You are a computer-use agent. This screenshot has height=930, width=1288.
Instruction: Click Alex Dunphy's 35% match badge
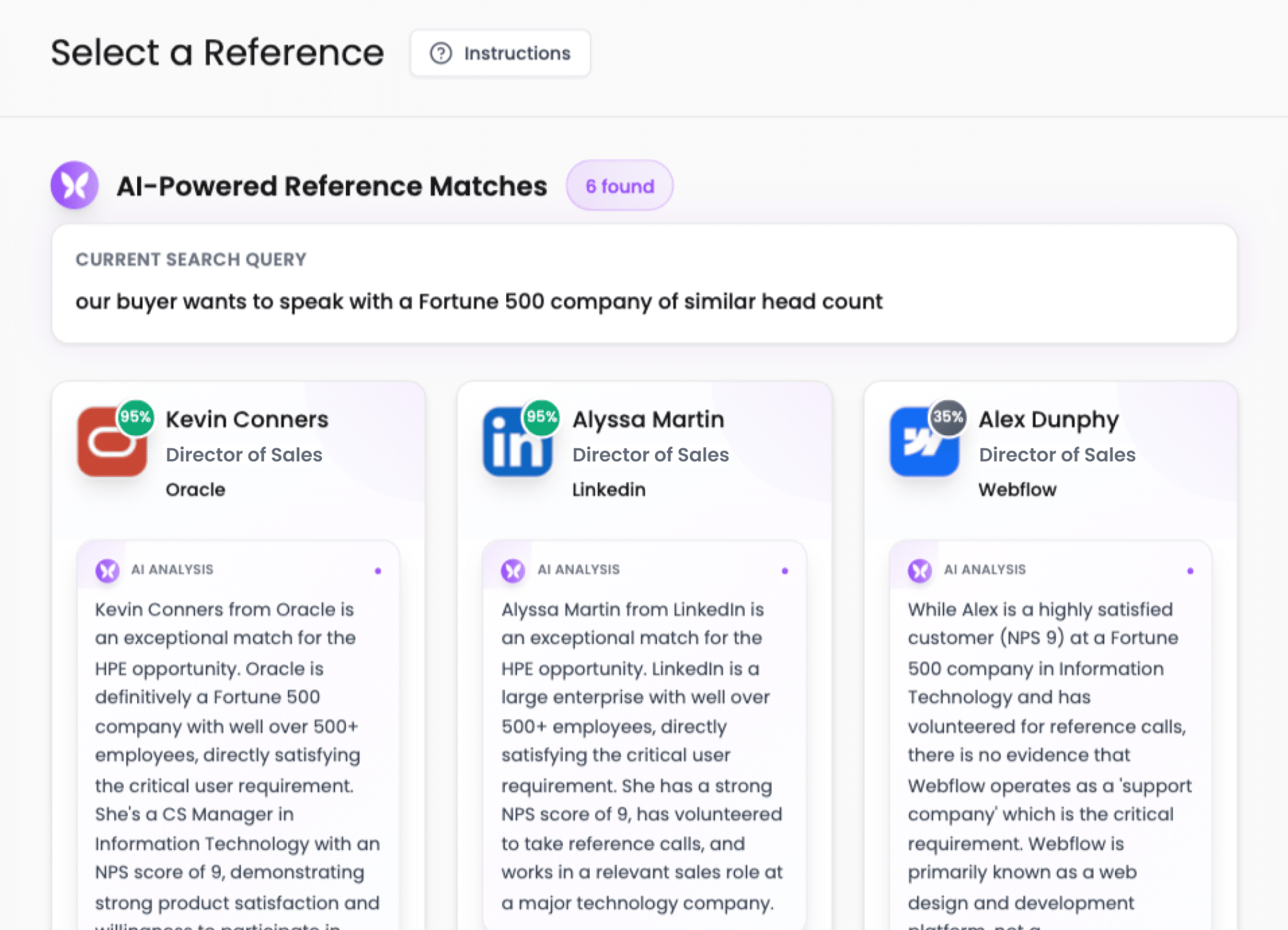pos(948,417)
